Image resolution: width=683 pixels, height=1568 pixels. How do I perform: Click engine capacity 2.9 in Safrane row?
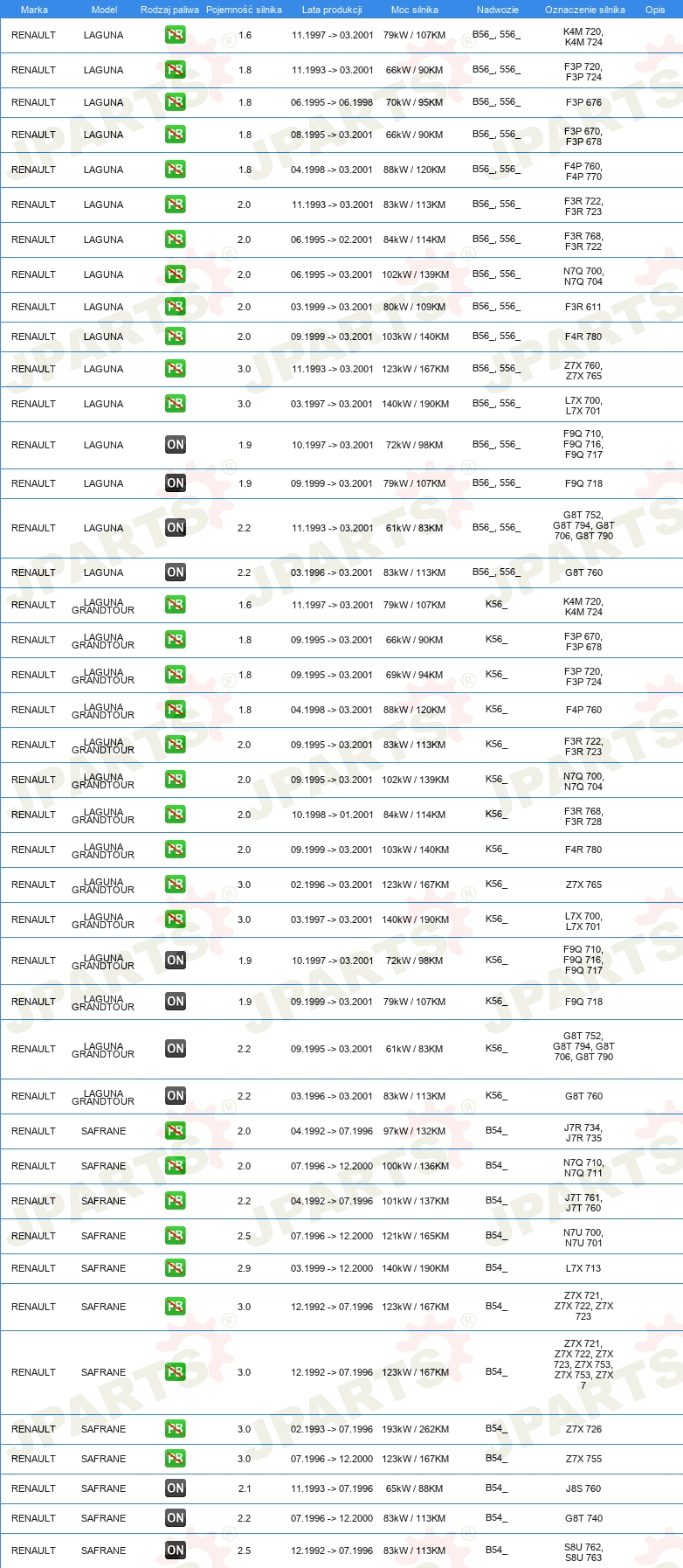244,1268
